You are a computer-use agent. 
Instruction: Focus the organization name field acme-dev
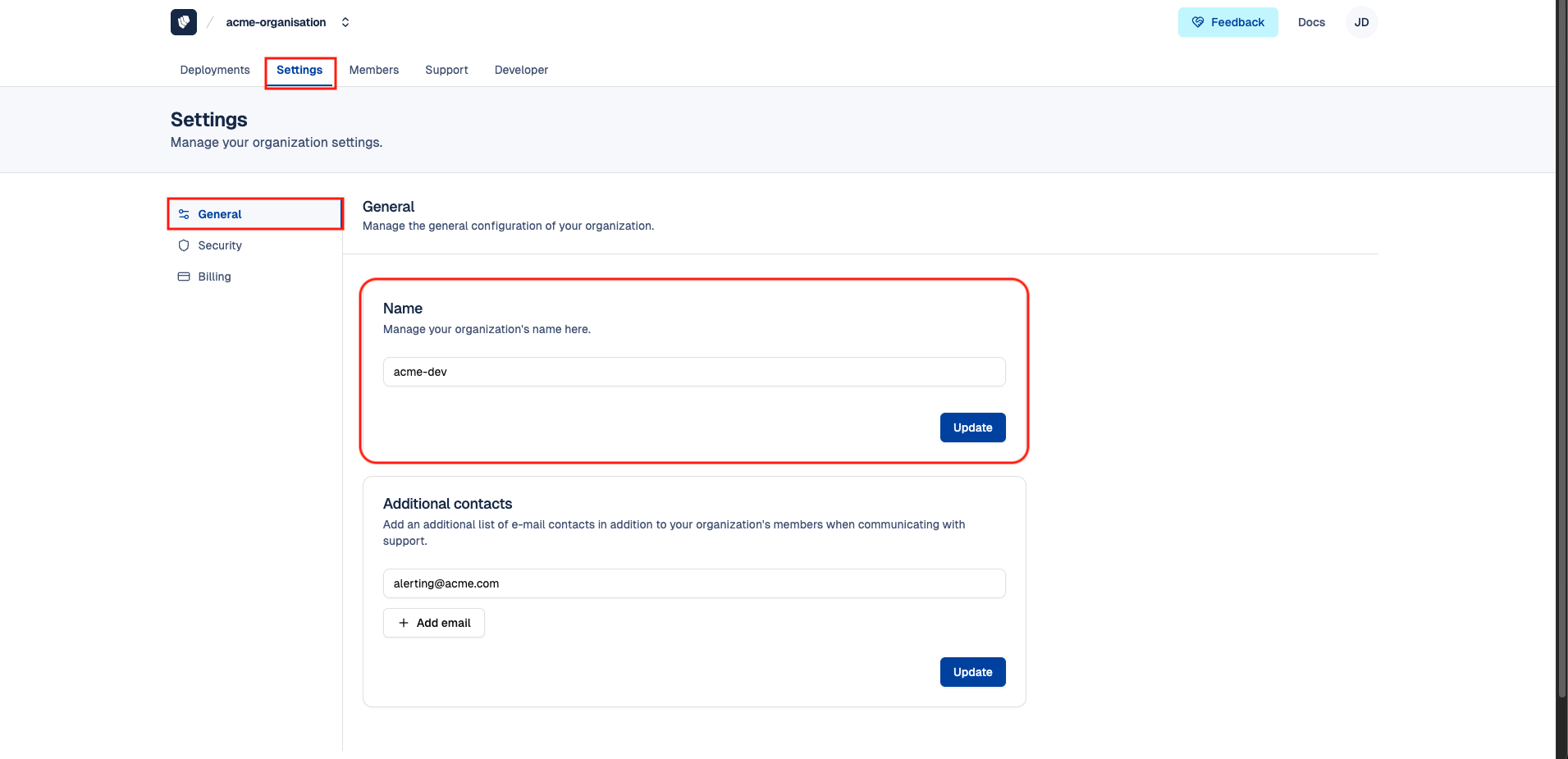[693, 372]
